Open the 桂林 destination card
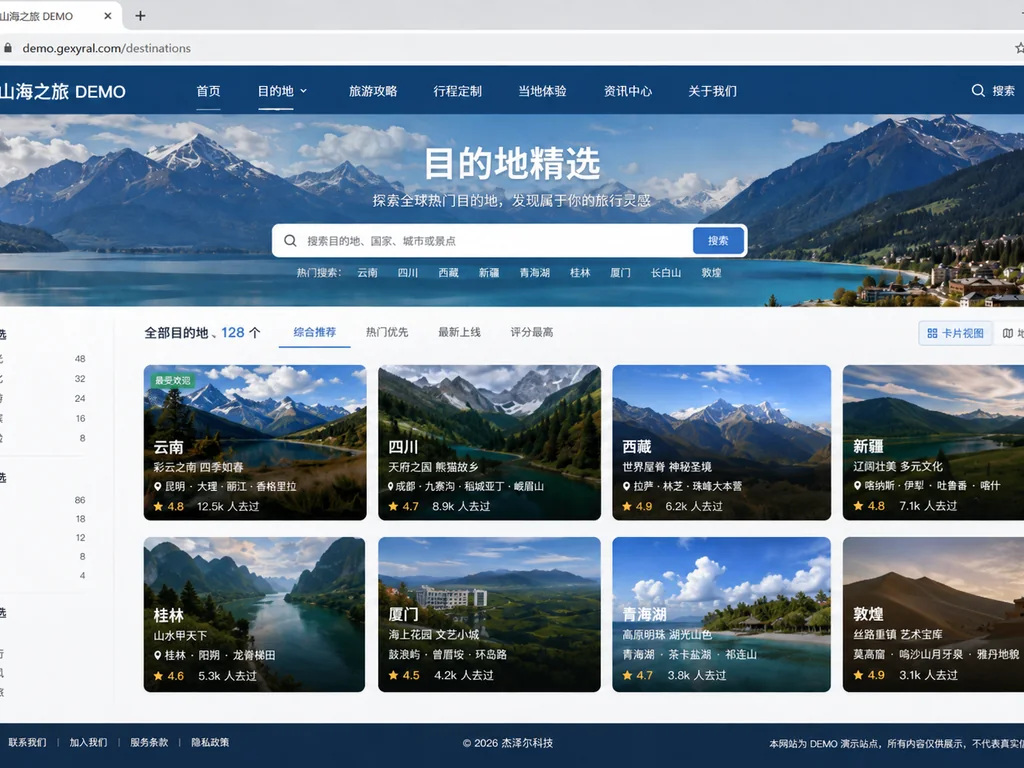This screenshot has height=768, width=1024. click(x=255, y=615)
